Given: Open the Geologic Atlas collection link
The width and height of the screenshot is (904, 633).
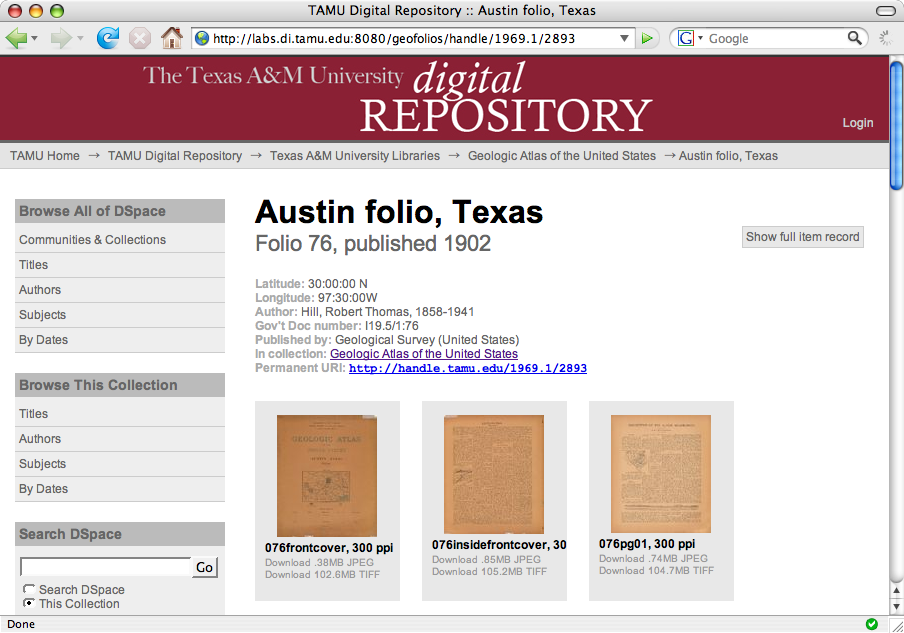Looking at the screenshot, I should coord(424,354).
